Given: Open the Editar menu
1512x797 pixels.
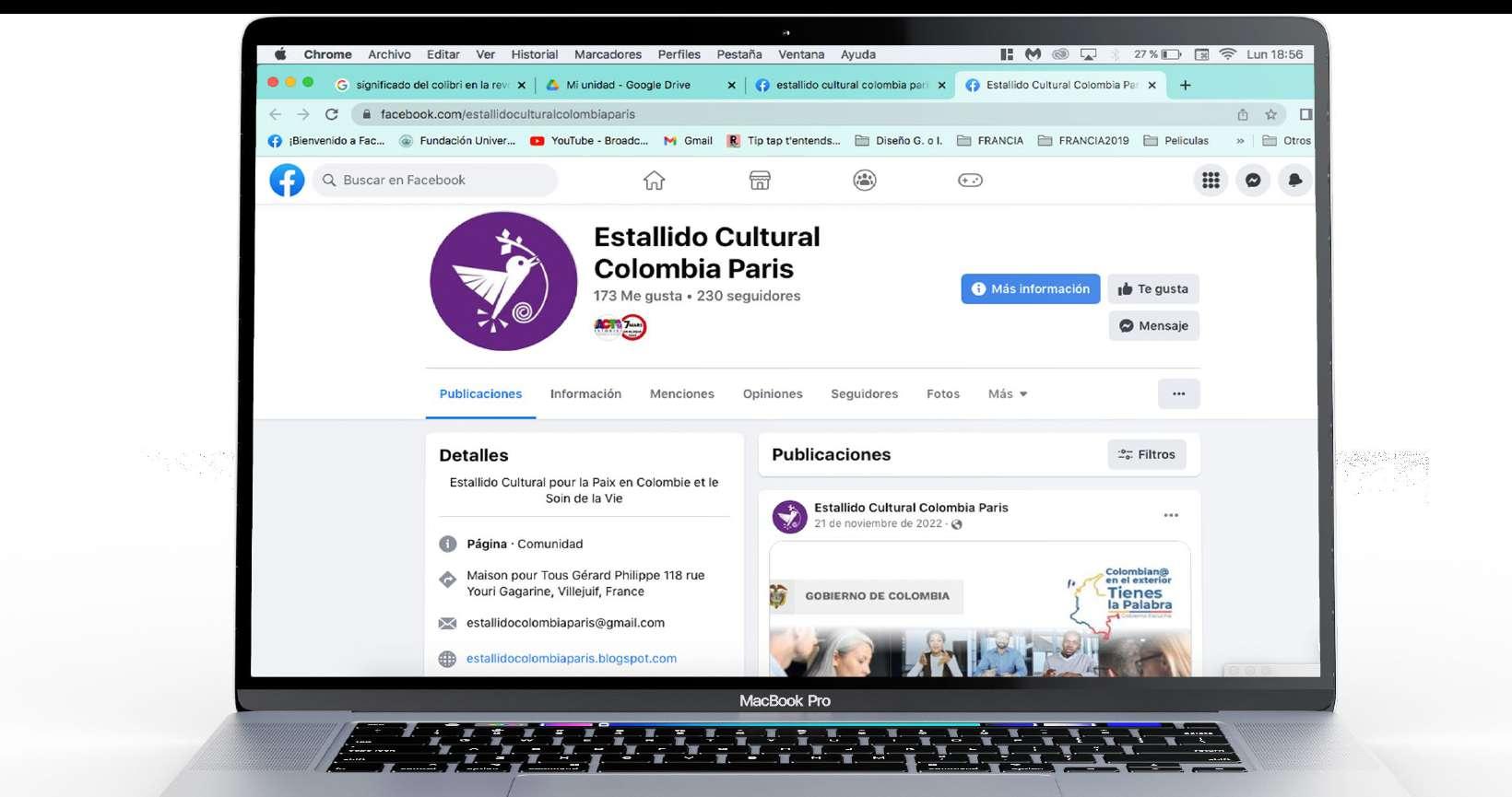Looking at the screenshot, I should (443, 54).
